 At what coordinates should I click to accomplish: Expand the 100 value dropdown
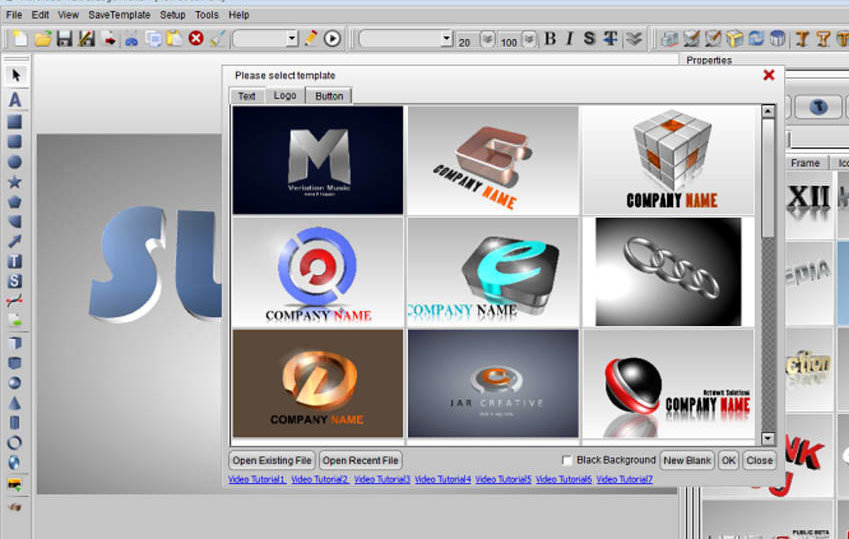(529, 39)
